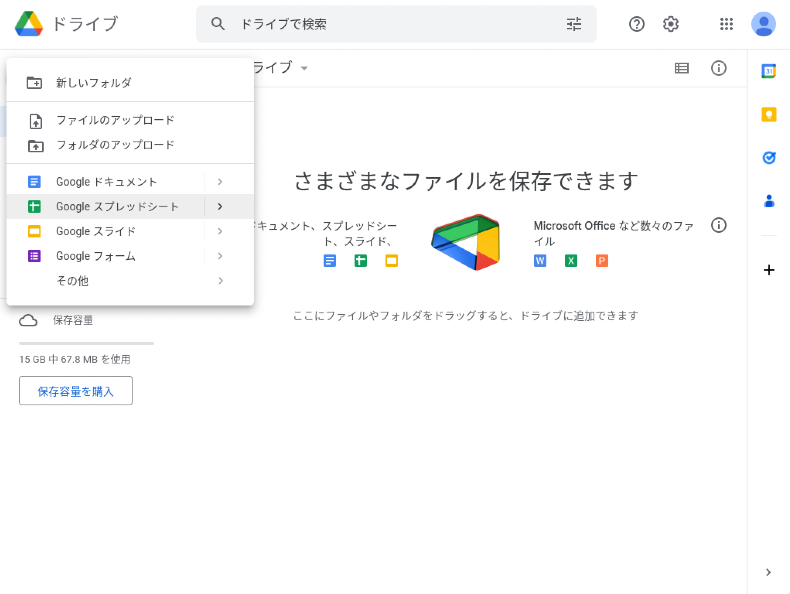Click the Google Drive logo

29,24
